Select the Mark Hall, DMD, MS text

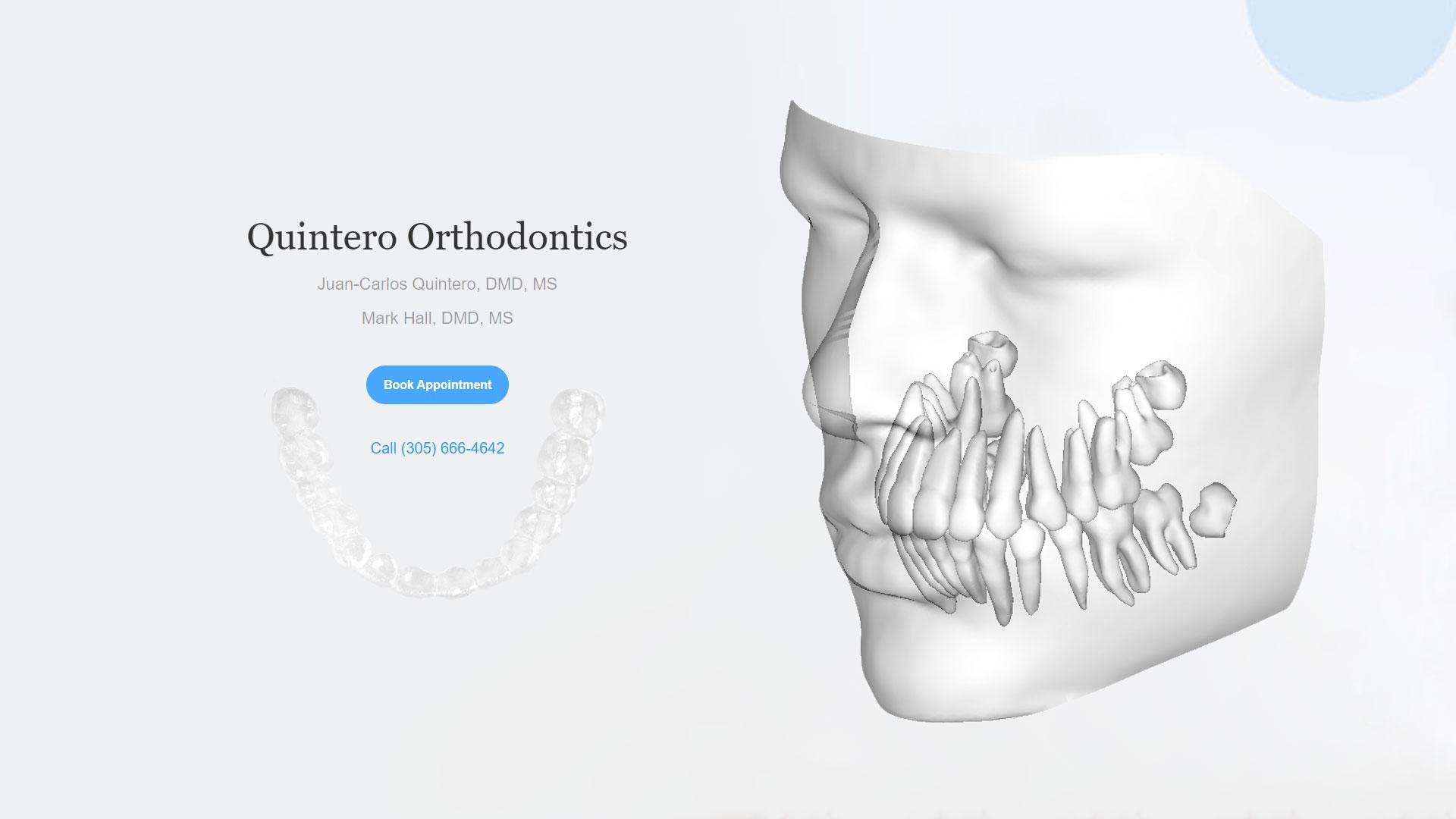437,318
